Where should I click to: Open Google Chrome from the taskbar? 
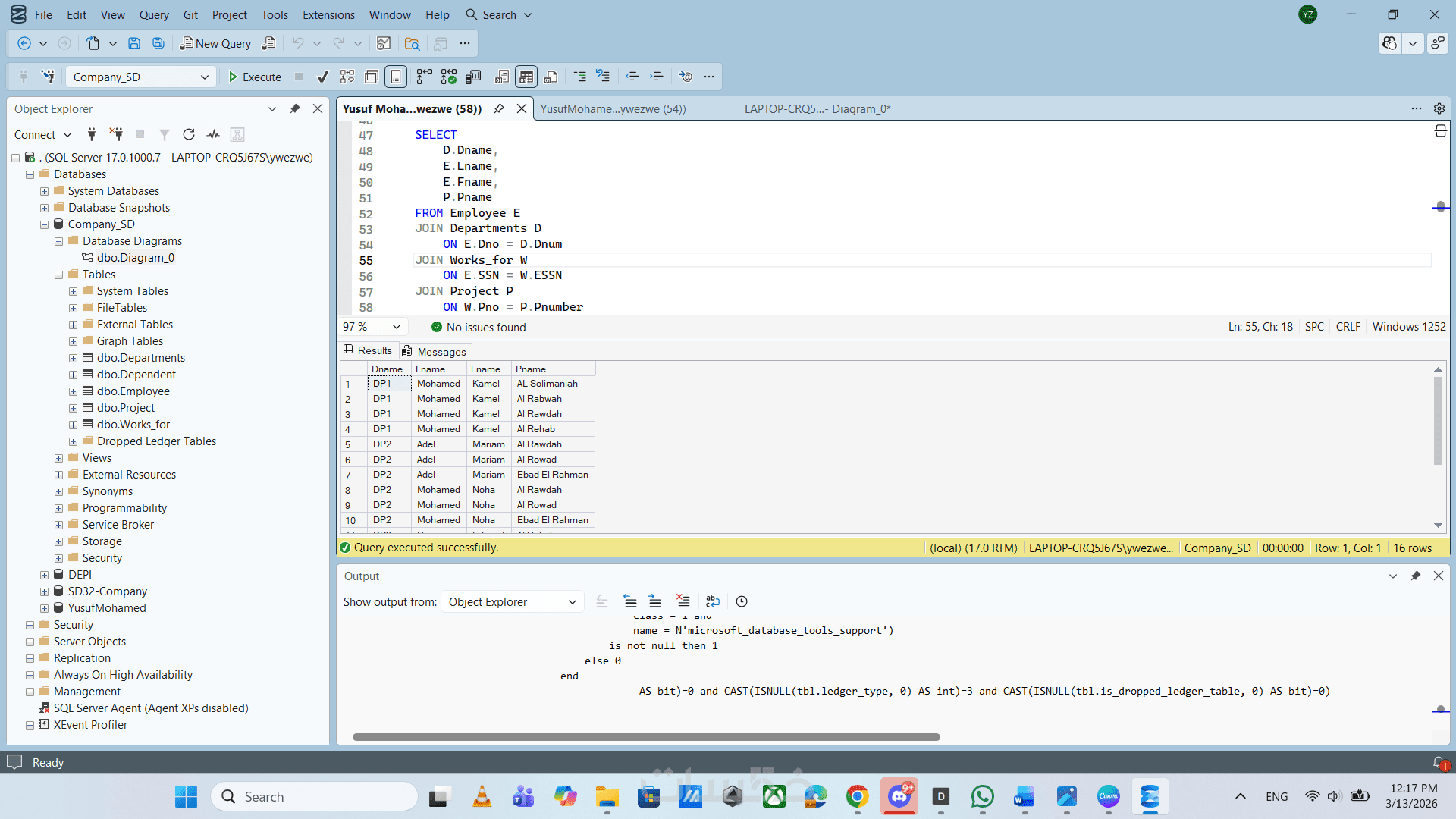pyautogui.click(x=858, y=796)
